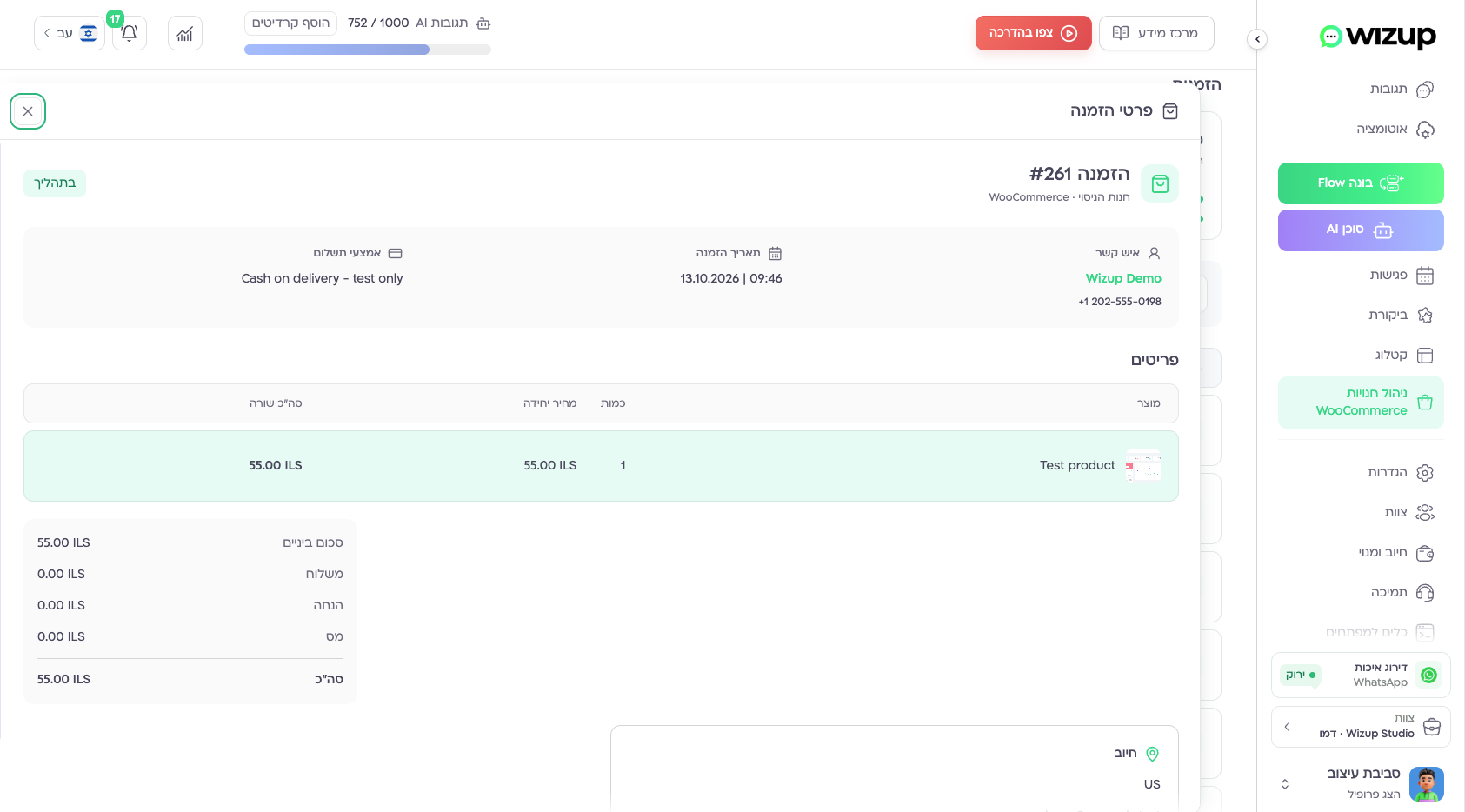
Task: Open the notifications bell
Action: [130, 33]
